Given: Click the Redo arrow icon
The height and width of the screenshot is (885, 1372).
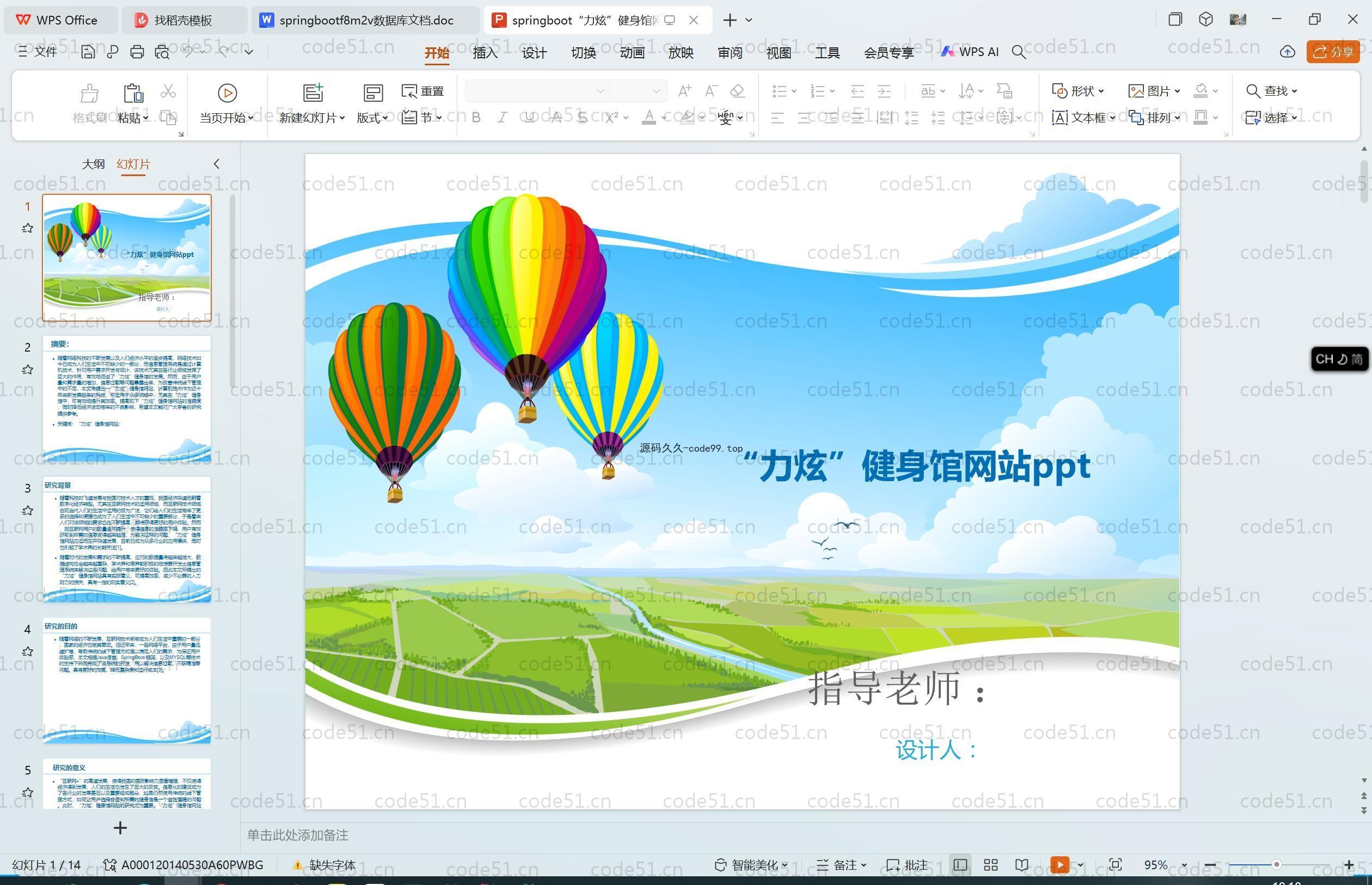Looking at the screenshot, I should pos(224,52).
